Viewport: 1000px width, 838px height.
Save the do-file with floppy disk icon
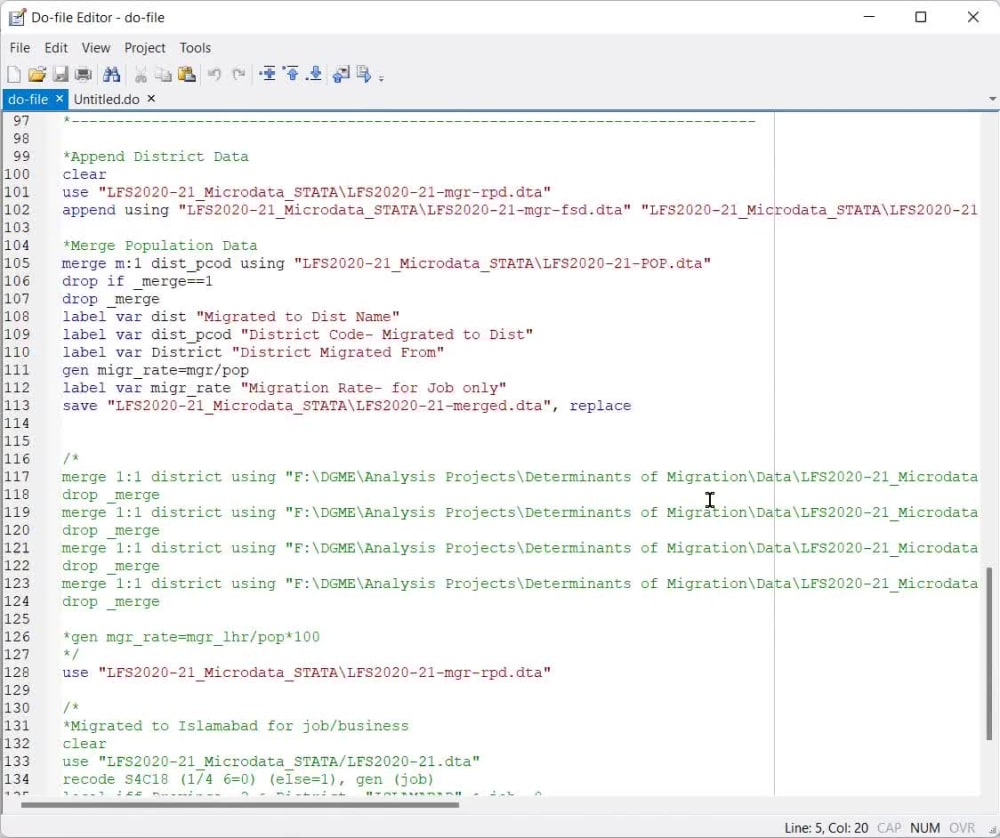coord(61,75)
